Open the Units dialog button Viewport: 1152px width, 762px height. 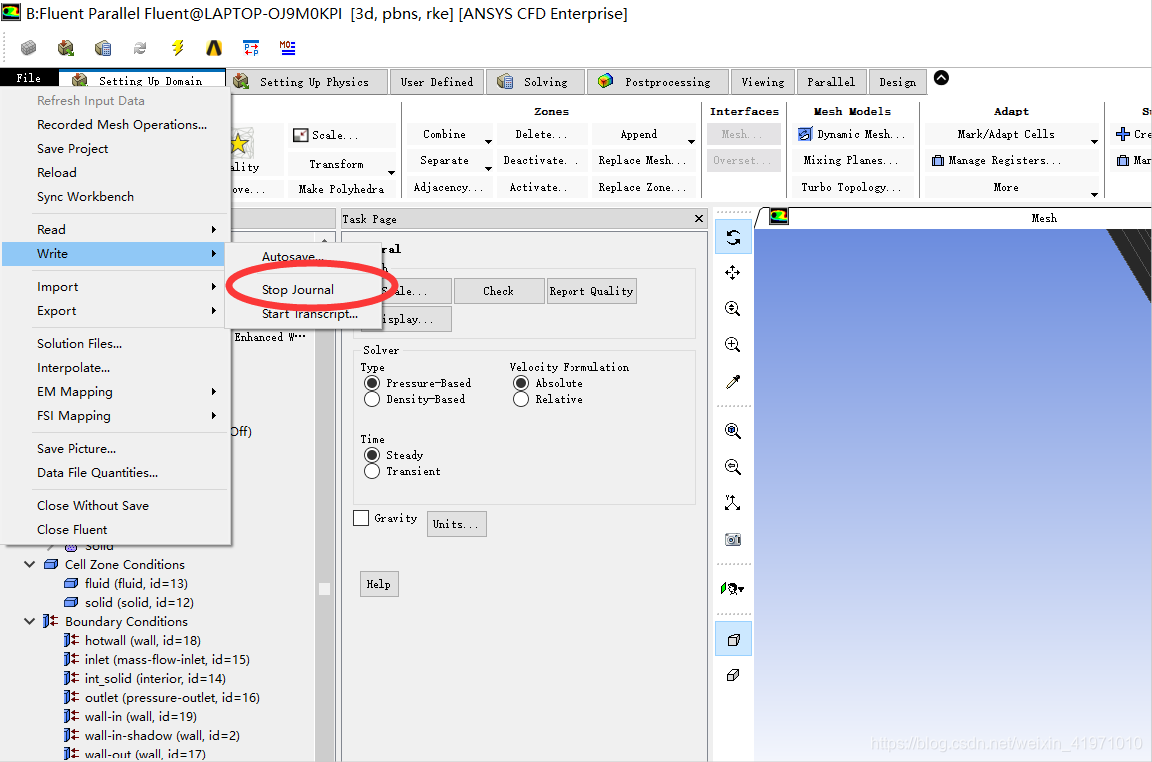pos(456,524)
